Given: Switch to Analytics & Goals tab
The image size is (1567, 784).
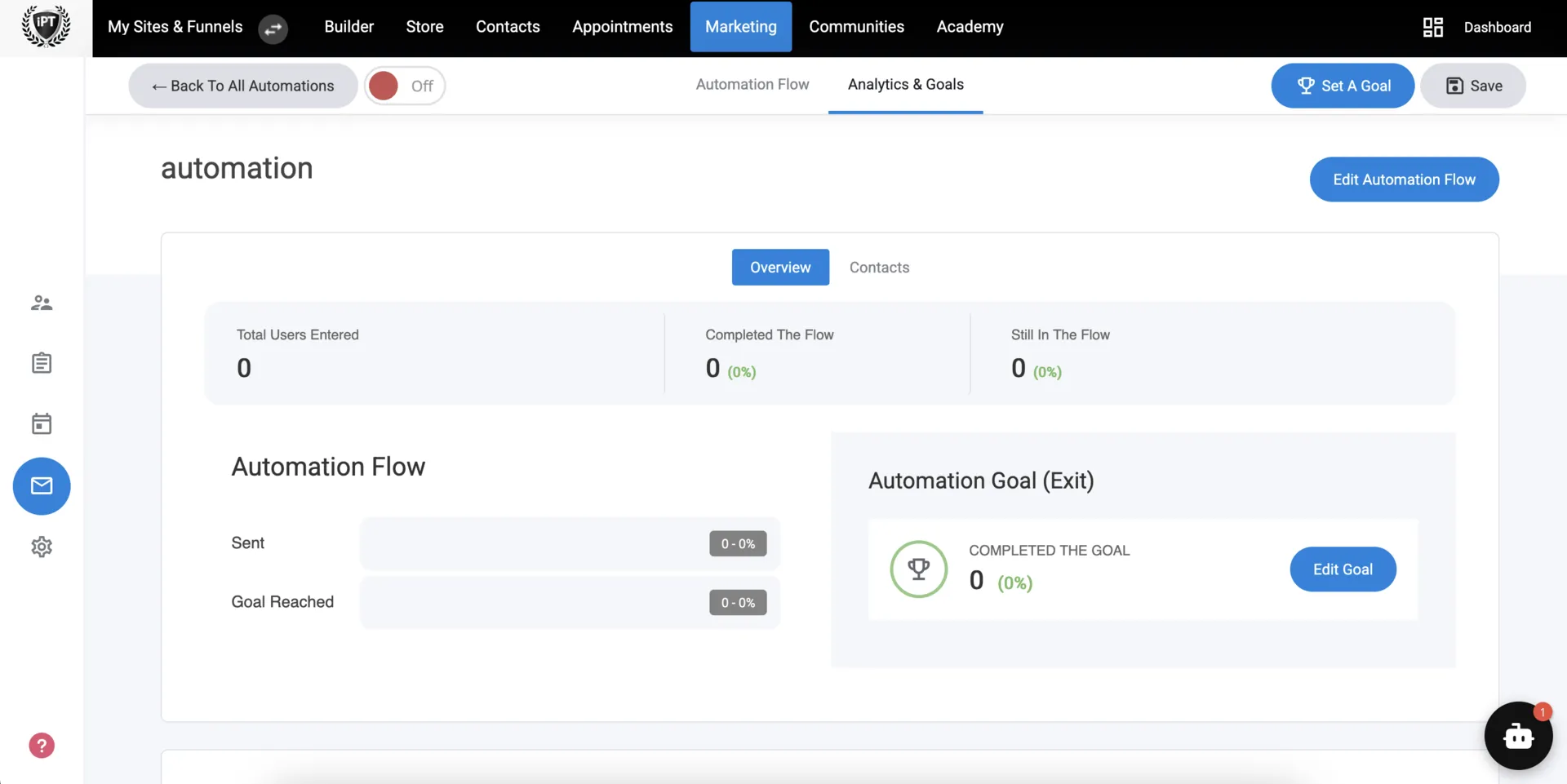Looking at the screenshot, I should click(906, 85).
